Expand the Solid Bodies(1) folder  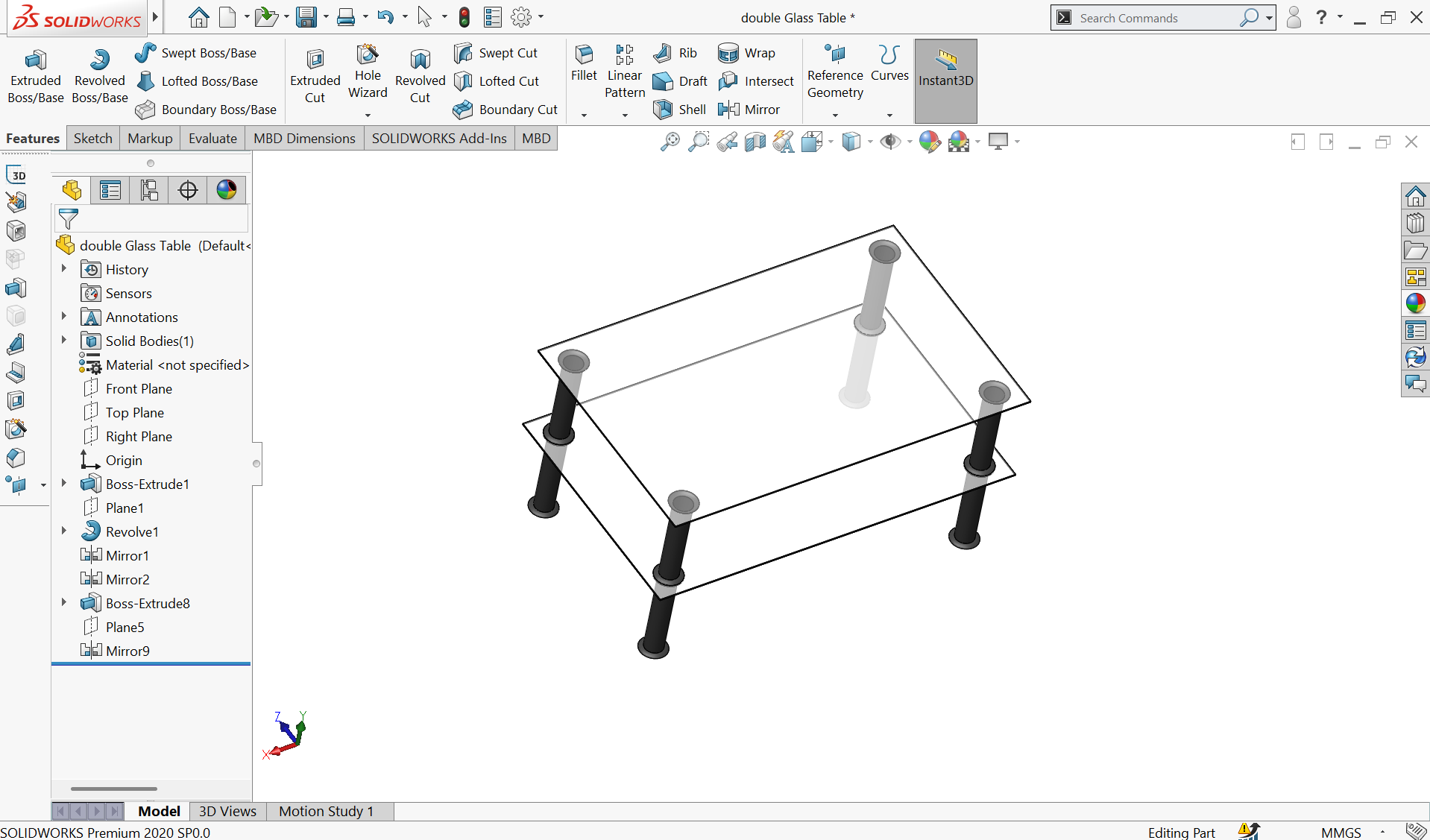pos(64,341)
